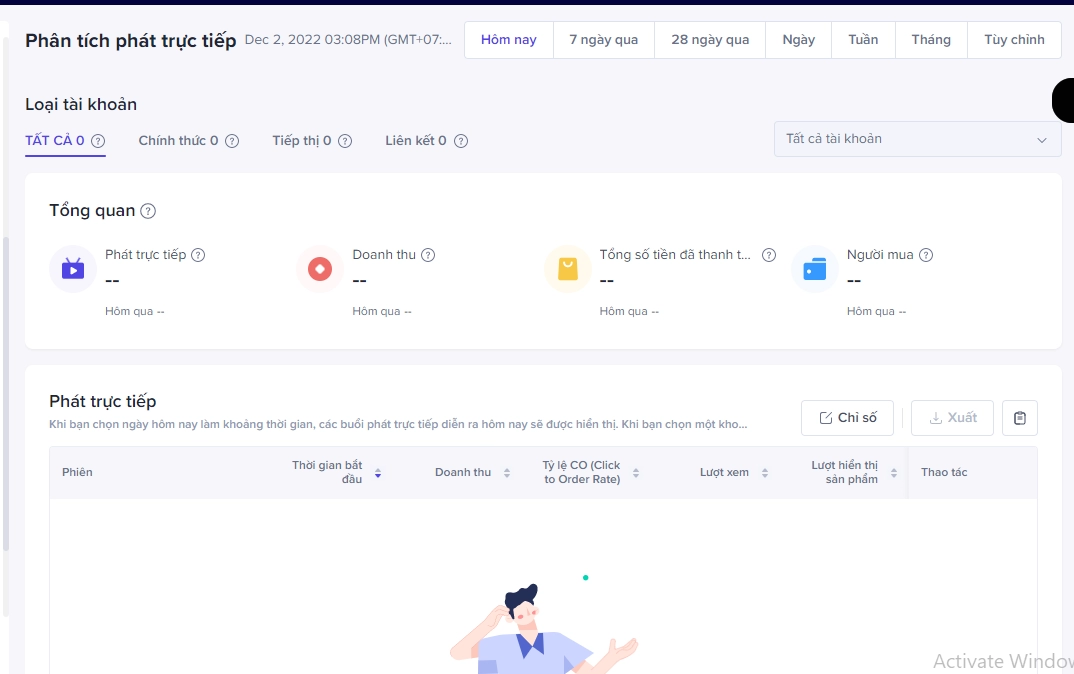
Task: Open the Chỉ số metrics button
Action: 847,418
